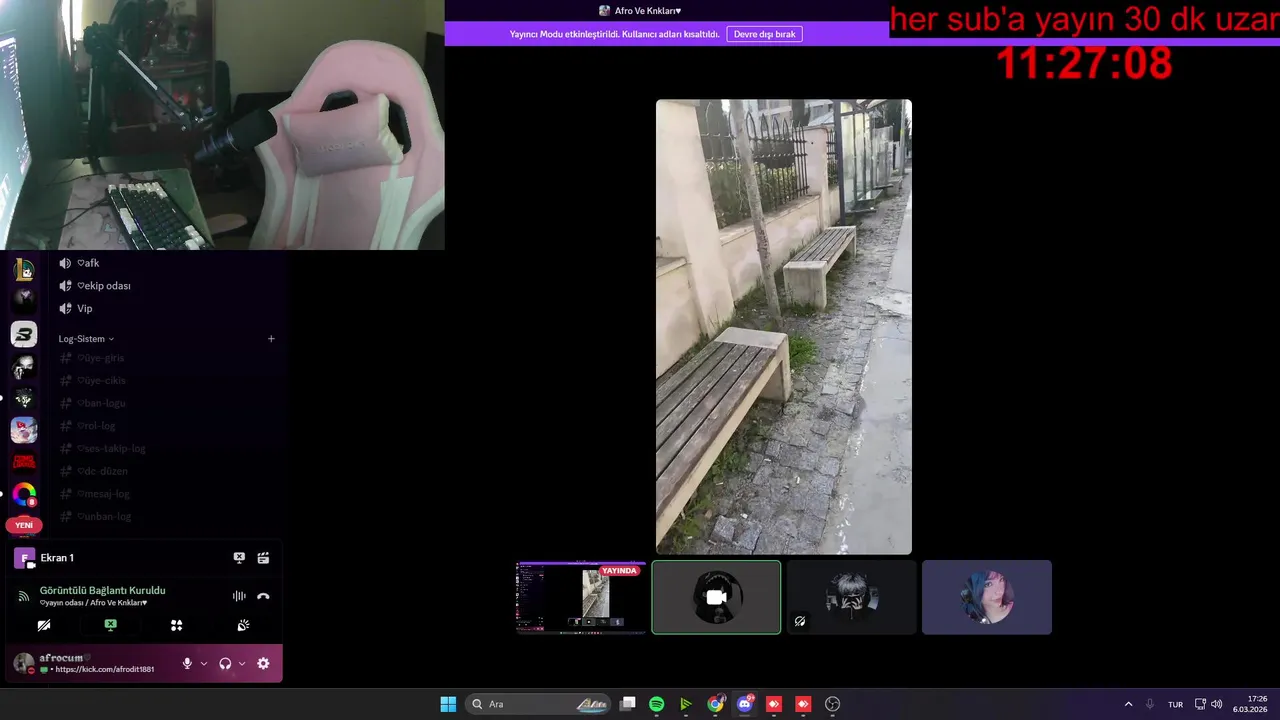Stop streaming Ekran 1 screen share
Image resolution: width=1280 pixels, height=720 pixels.
point(239,558)
